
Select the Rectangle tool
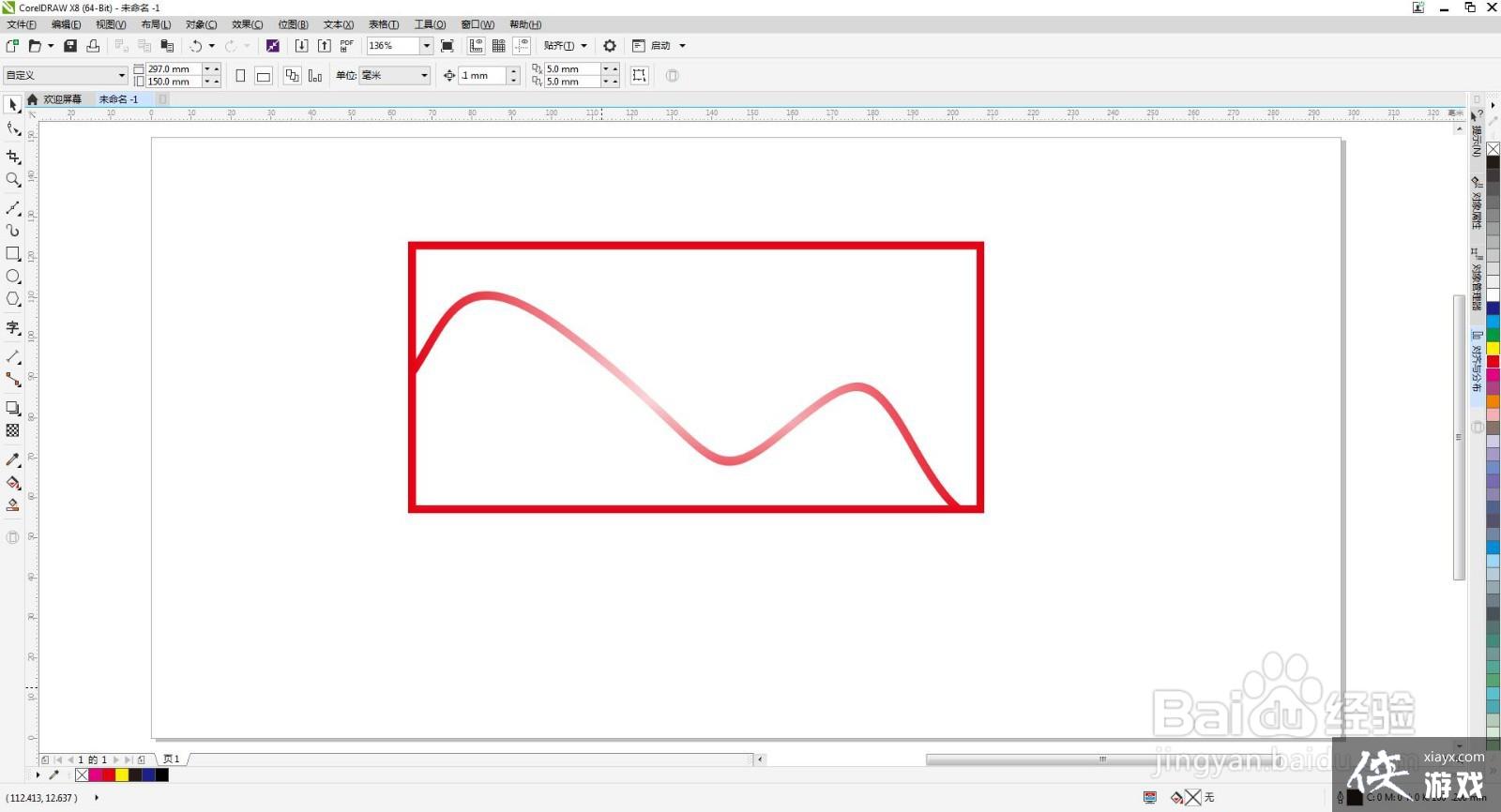[x=13, y=253]
